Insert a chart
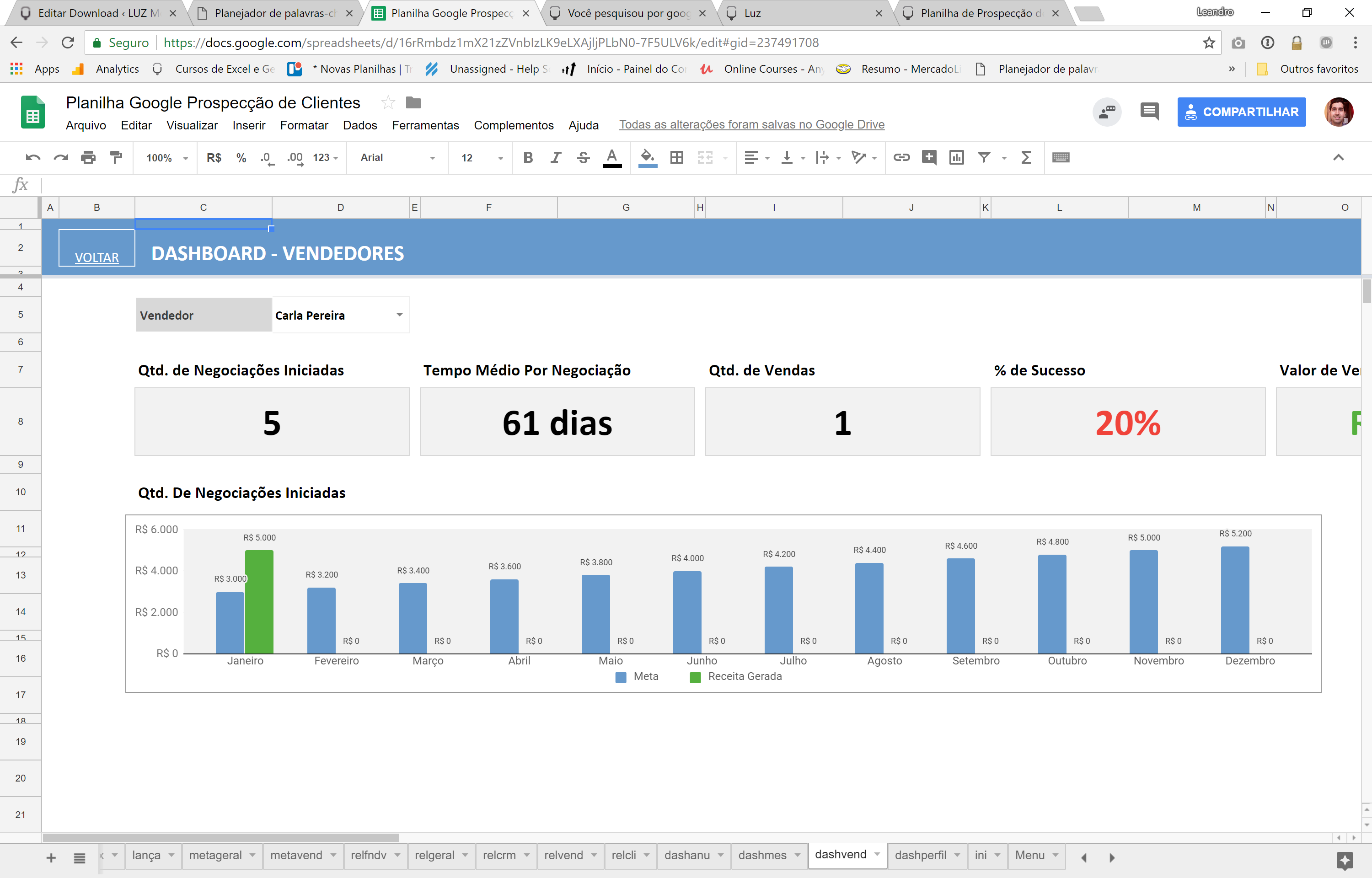This screenshot has height=878, width=1372. (956, 158)
